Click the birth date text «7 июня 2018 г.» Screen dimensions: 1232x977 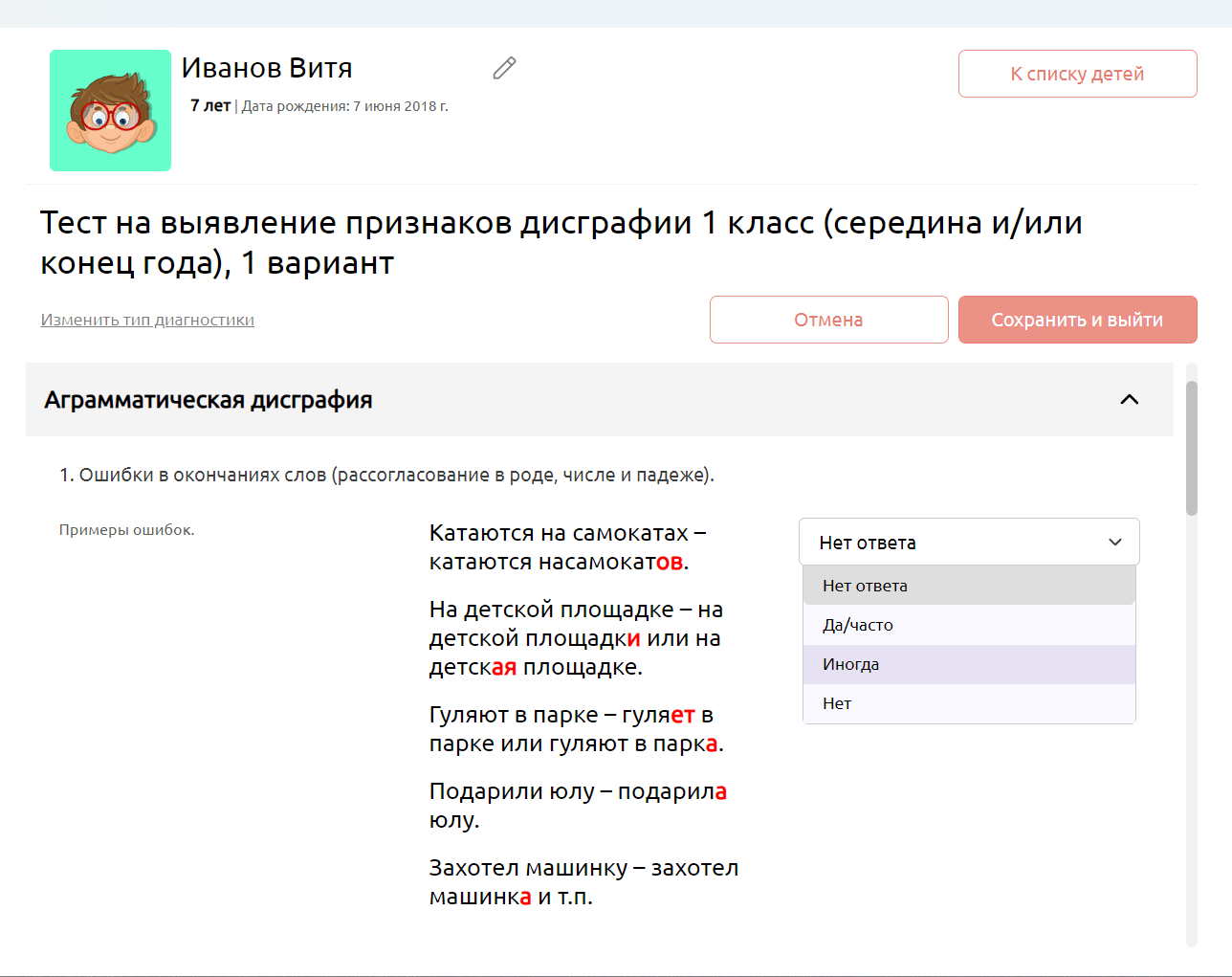pos(400,106)
